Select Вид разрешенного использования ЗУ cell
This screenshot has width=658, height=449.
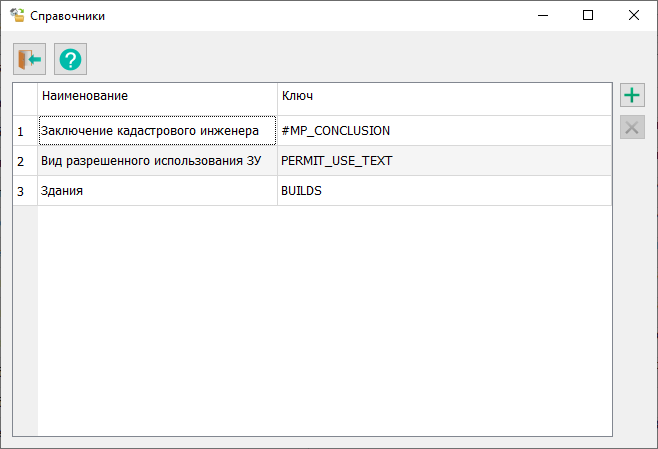[157, 161]
